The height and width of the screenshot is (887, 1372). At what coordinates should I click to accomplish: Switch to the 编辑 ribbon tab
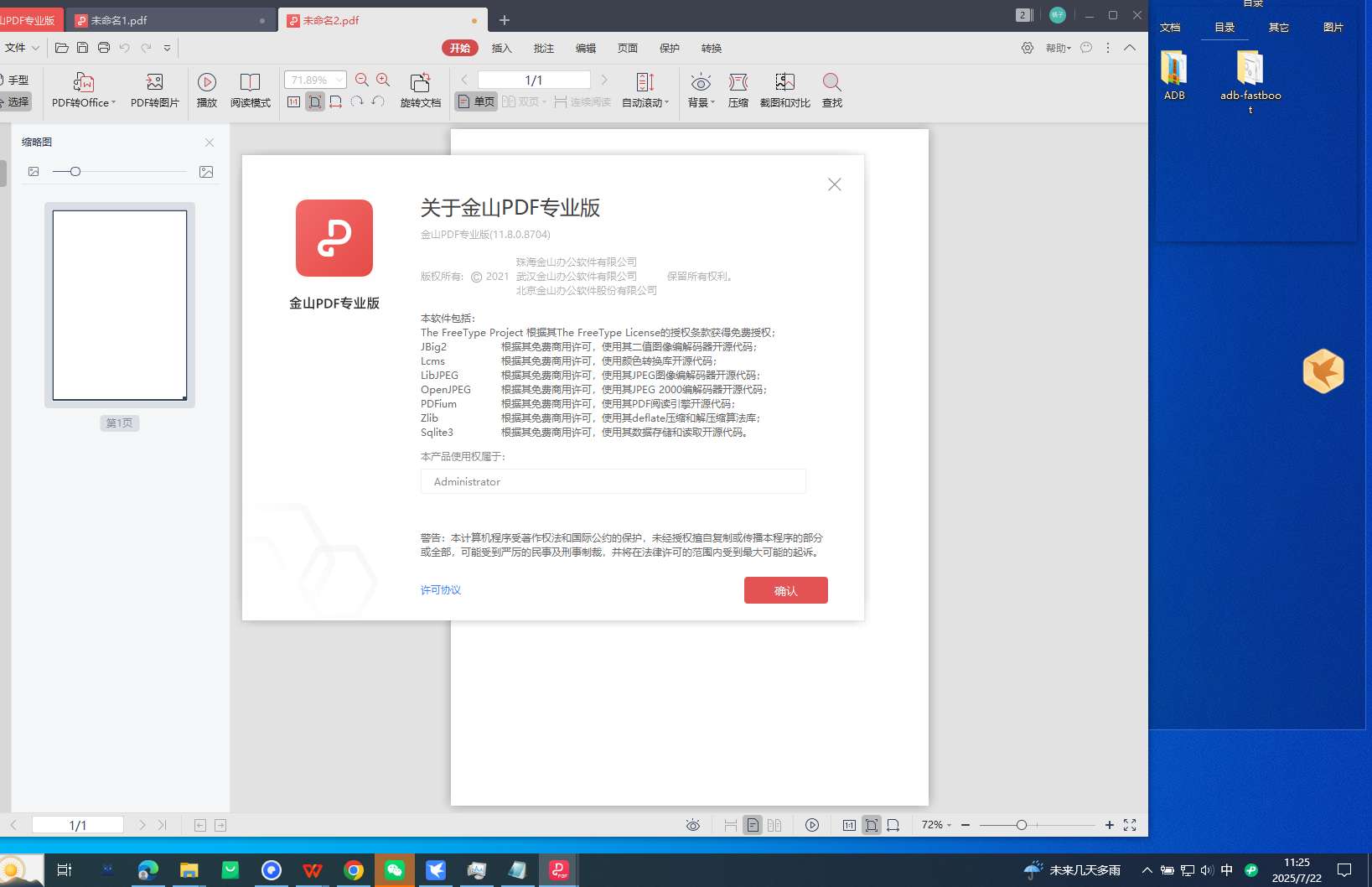[x=585, y=48]
